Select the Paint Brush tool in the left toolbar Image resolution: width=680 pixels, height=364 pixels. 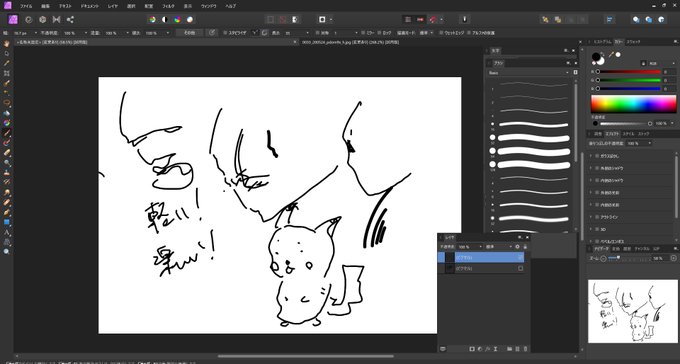coord(7,133)
